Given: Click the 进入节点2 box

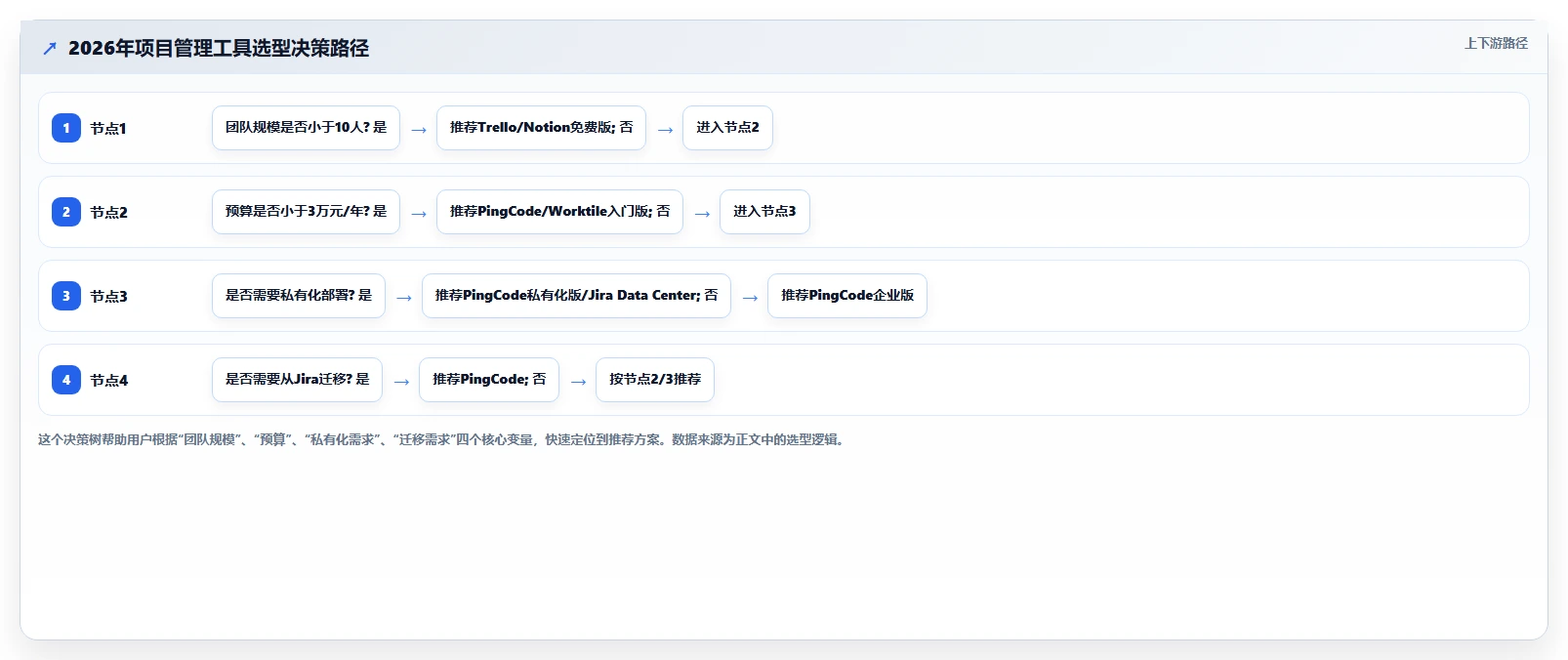Looking at the screenshot, I should coord(727,128).
